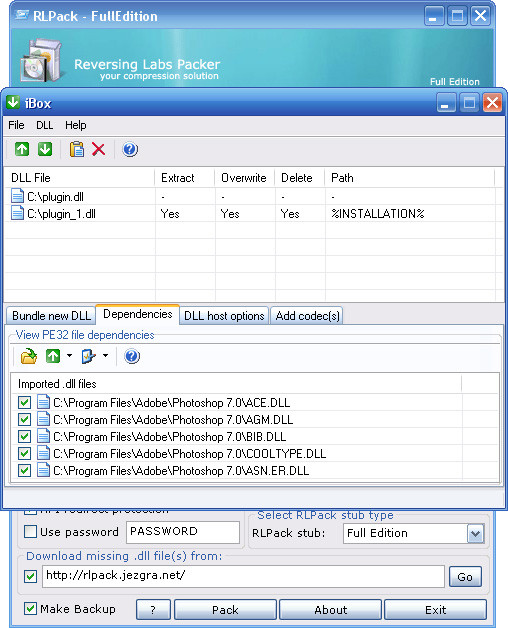Select the Dependencies tab
The image size is (508, 628).
[x=138, y=314]
